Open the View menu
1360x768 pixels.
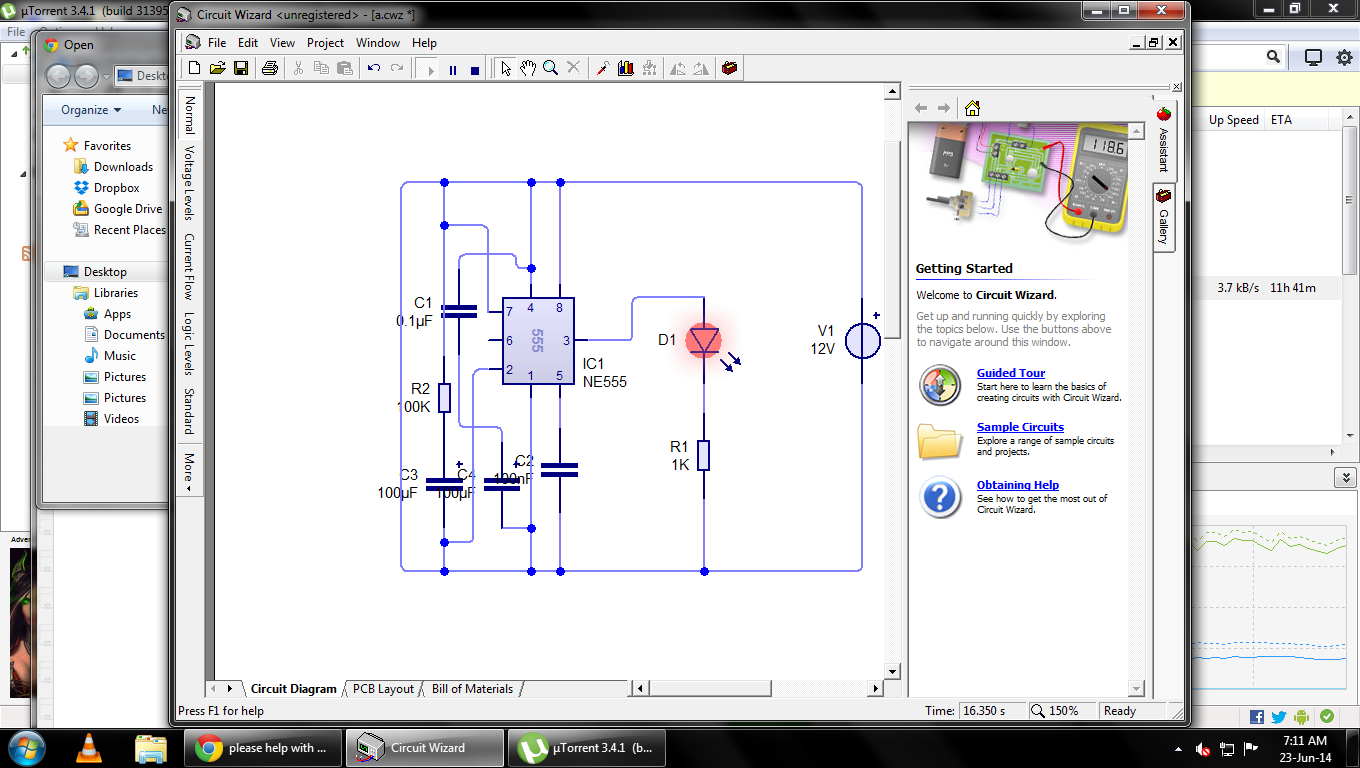point(283,43)
